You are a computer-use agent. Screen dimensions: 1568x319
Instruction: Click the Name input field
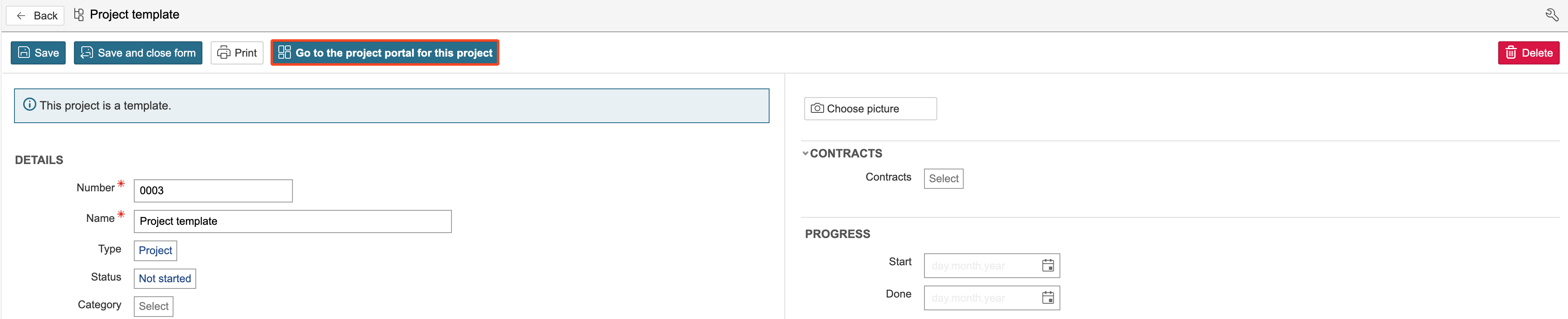tap(292, 221)
